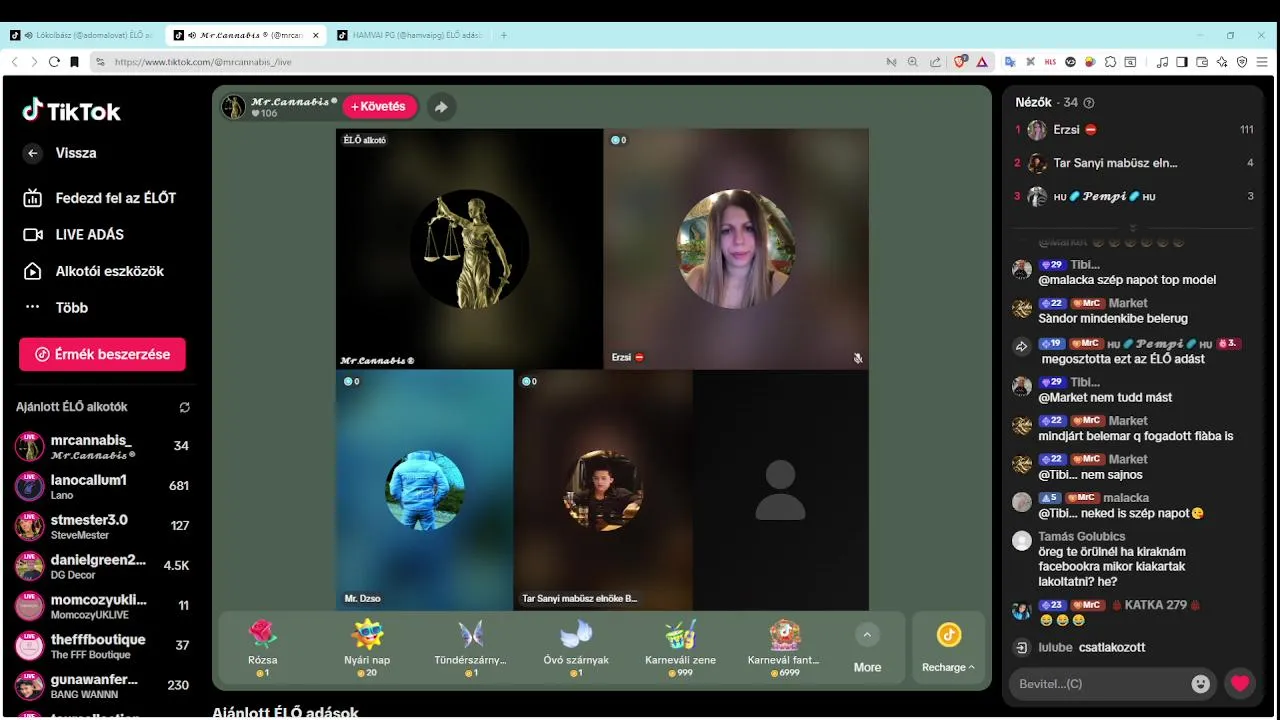Viewport: 1280px width, 720px height.
Task: Open thefffboutique live stream
Action: [x=102, y=646]
